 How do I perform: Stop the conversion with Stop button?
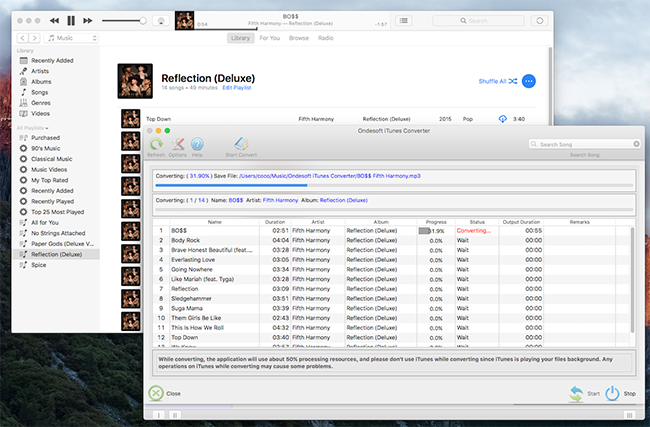[x=621, y=393]
